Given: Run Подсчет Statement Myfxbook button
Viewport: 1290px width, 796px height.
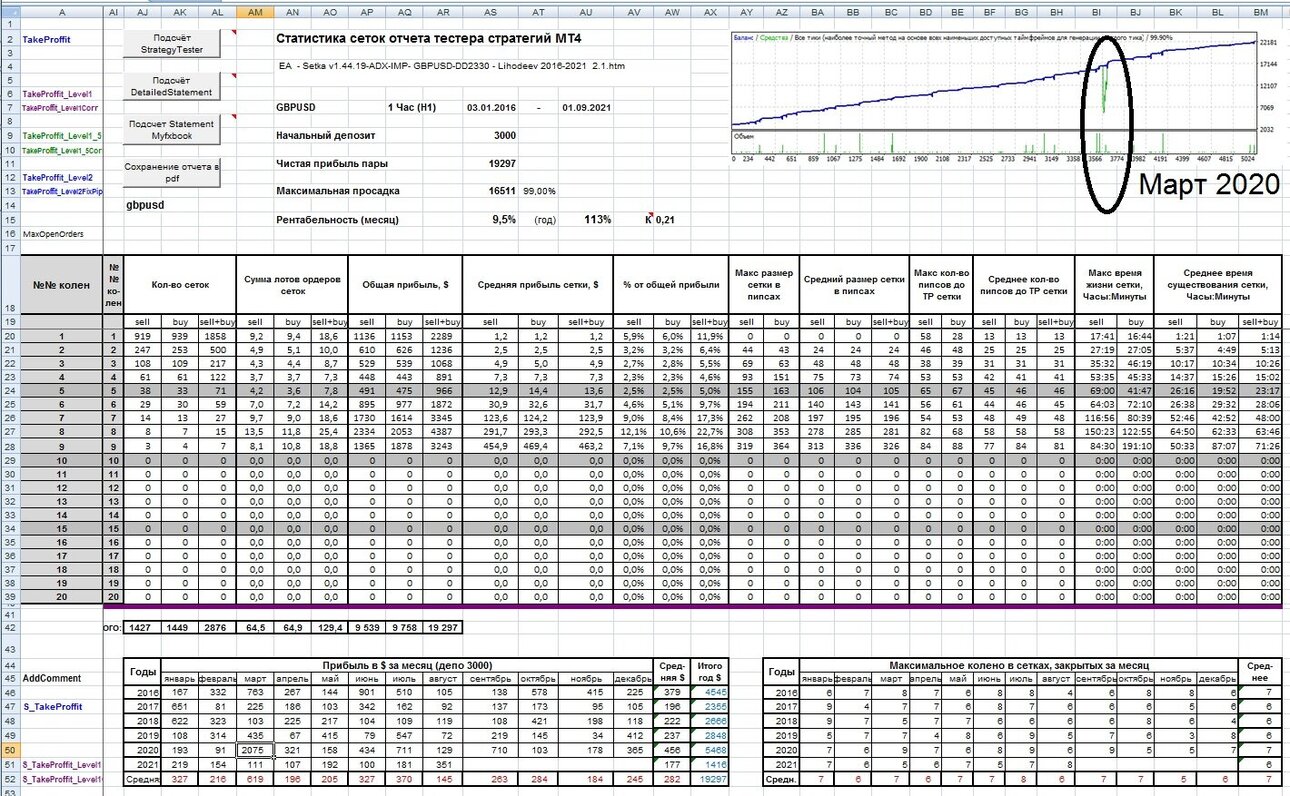Looking at the screenshot, I should [171, 130].
